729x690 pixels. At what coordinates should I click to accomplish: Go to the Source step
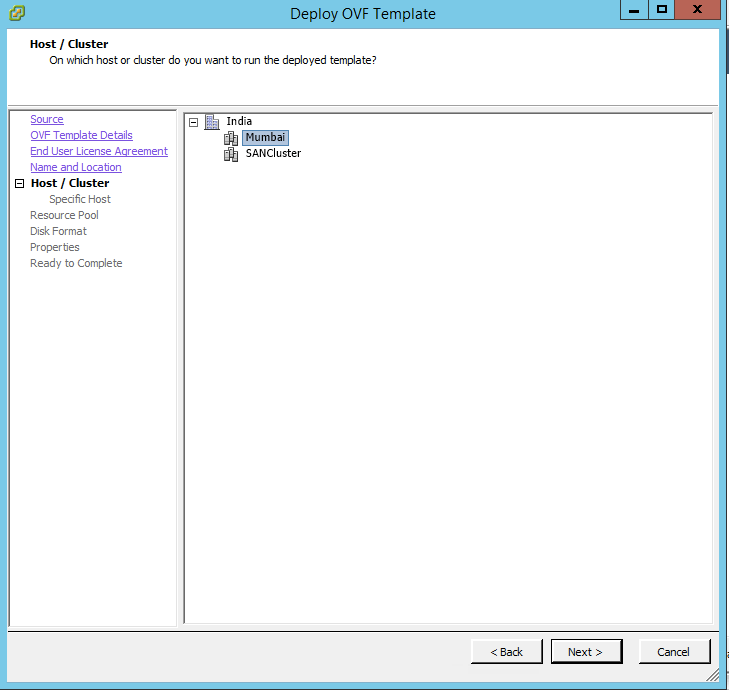(x=46, y=119)
